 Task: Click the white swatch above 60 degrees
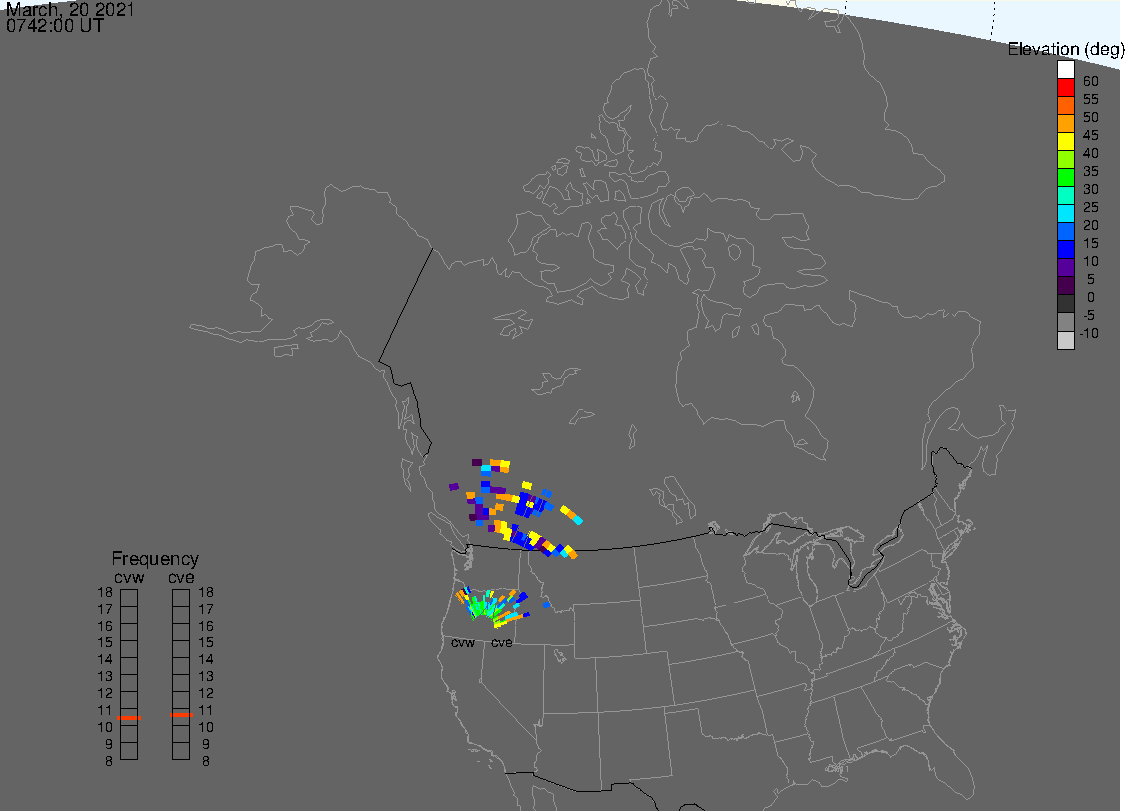pyautogui.click(x=1065, y=70)
